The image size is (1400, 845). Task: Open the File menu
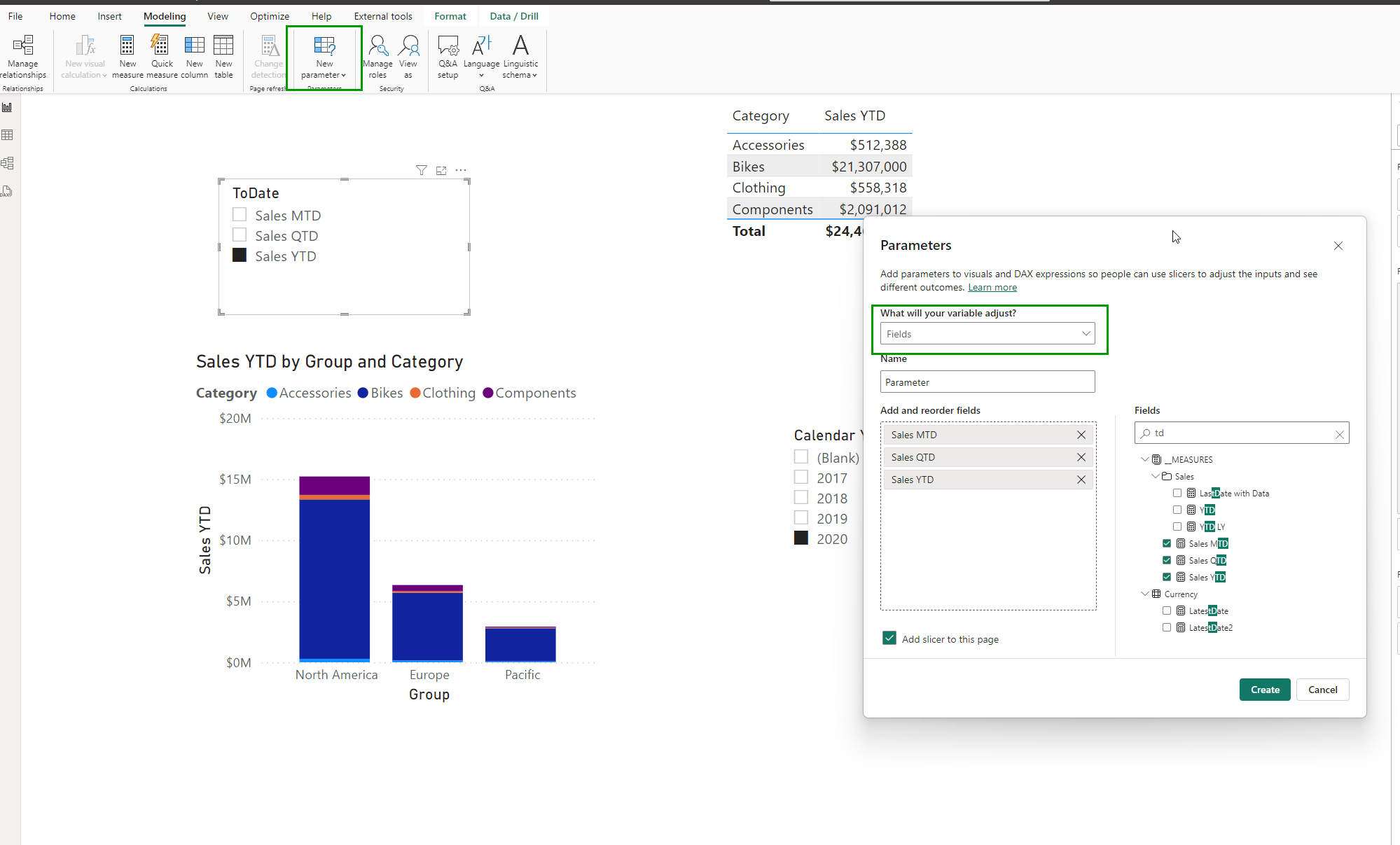(15, 16)
